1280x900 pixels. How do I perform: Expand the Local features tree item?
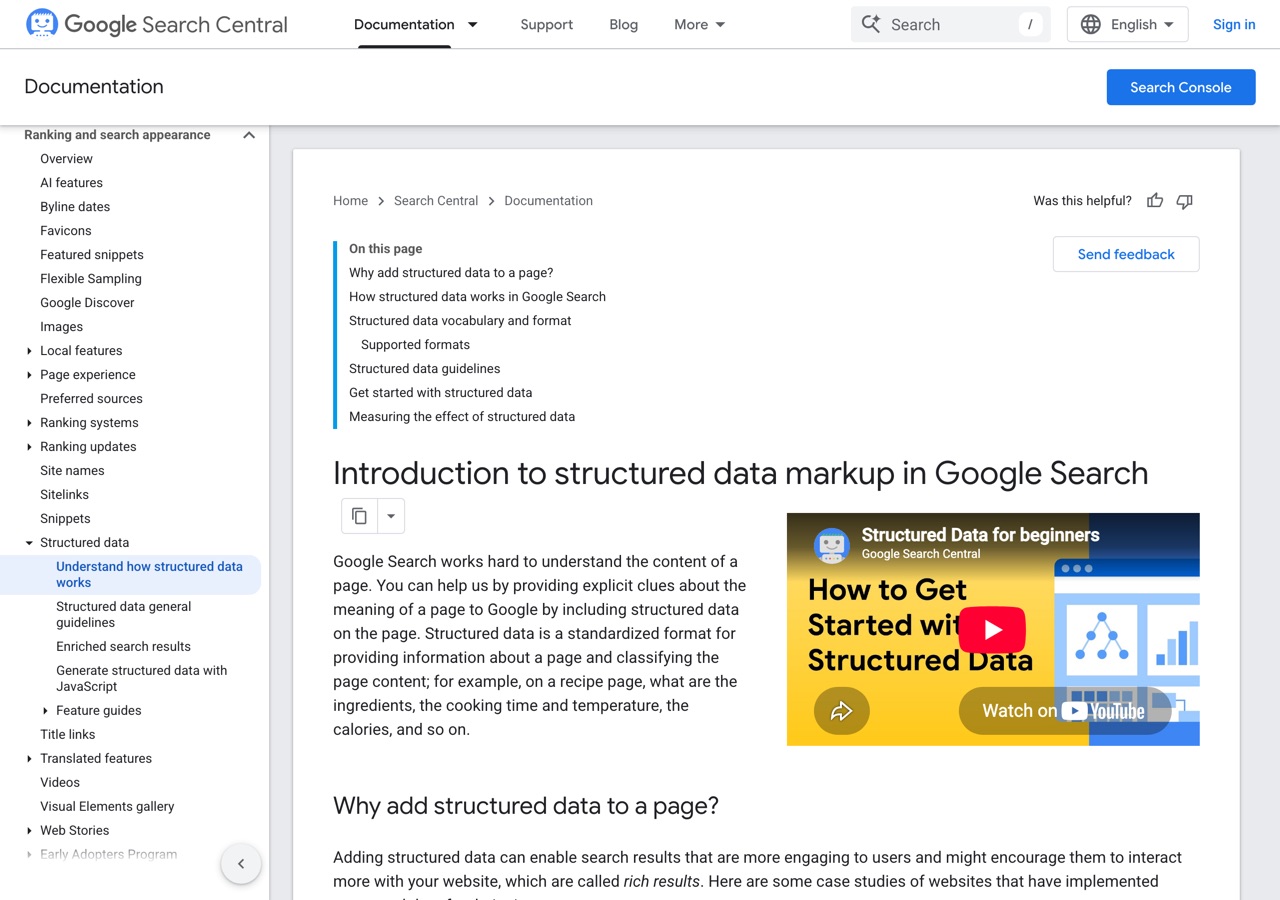click(x=29, y=351)
